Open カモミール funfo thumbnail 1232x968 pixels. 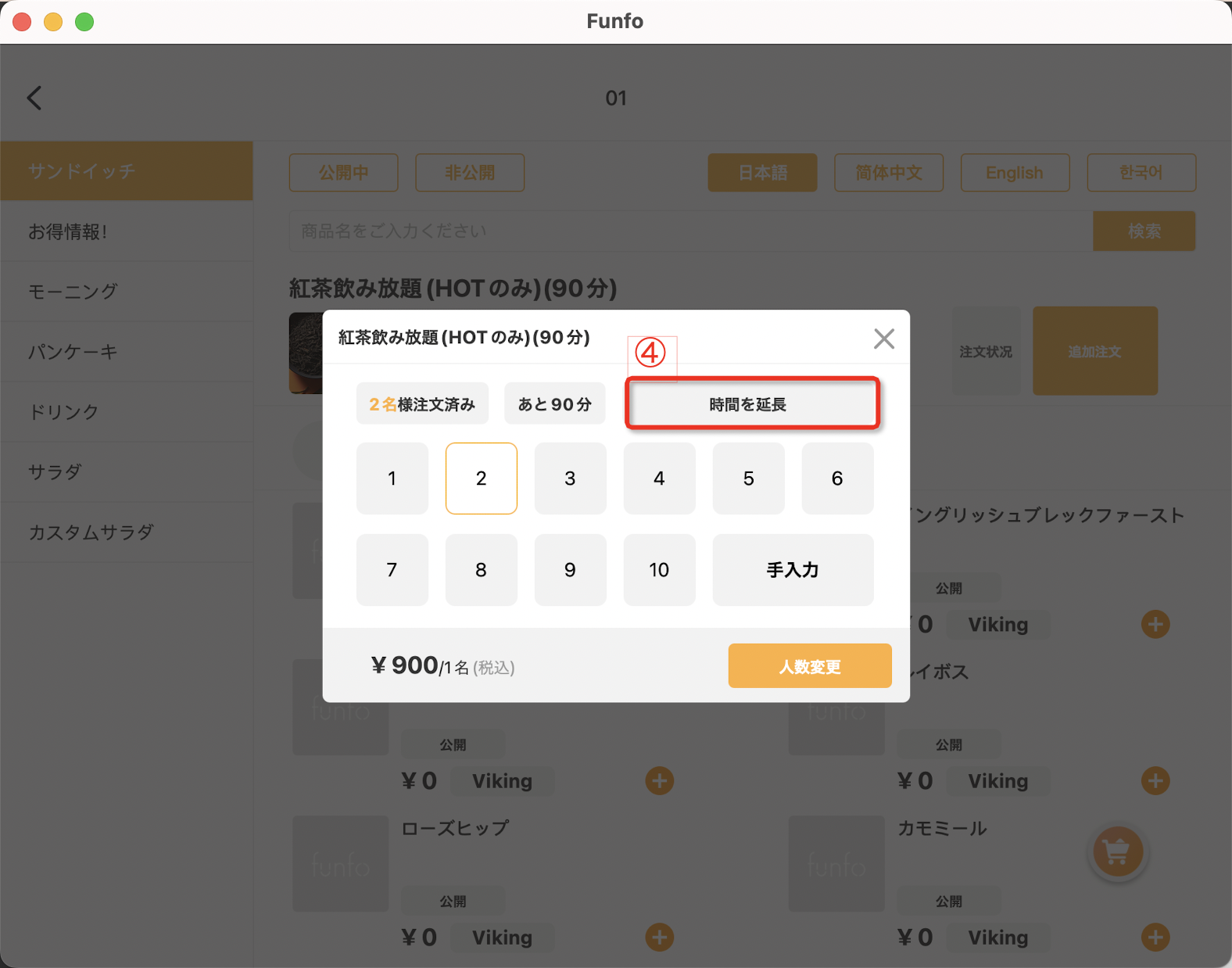point(836,864)
